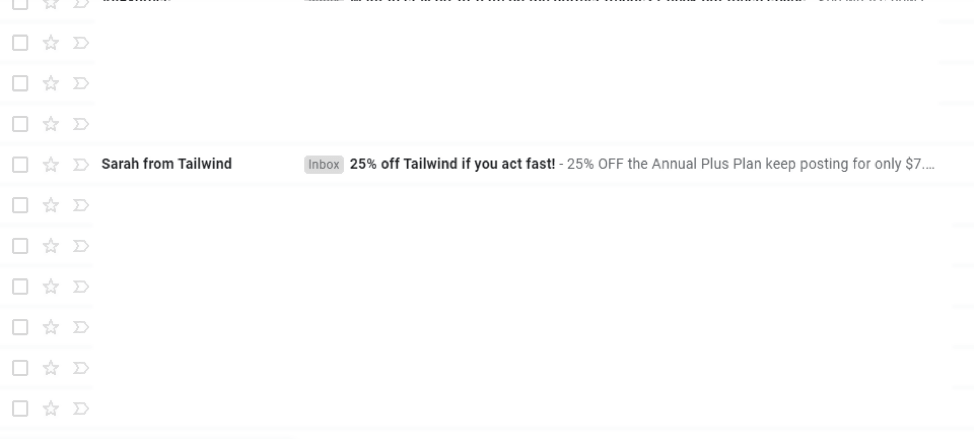The width and height of the screenshot is (974, 439).
Task: Toggle importance marker in bottom-most visible row
Action: coord(81,409)
